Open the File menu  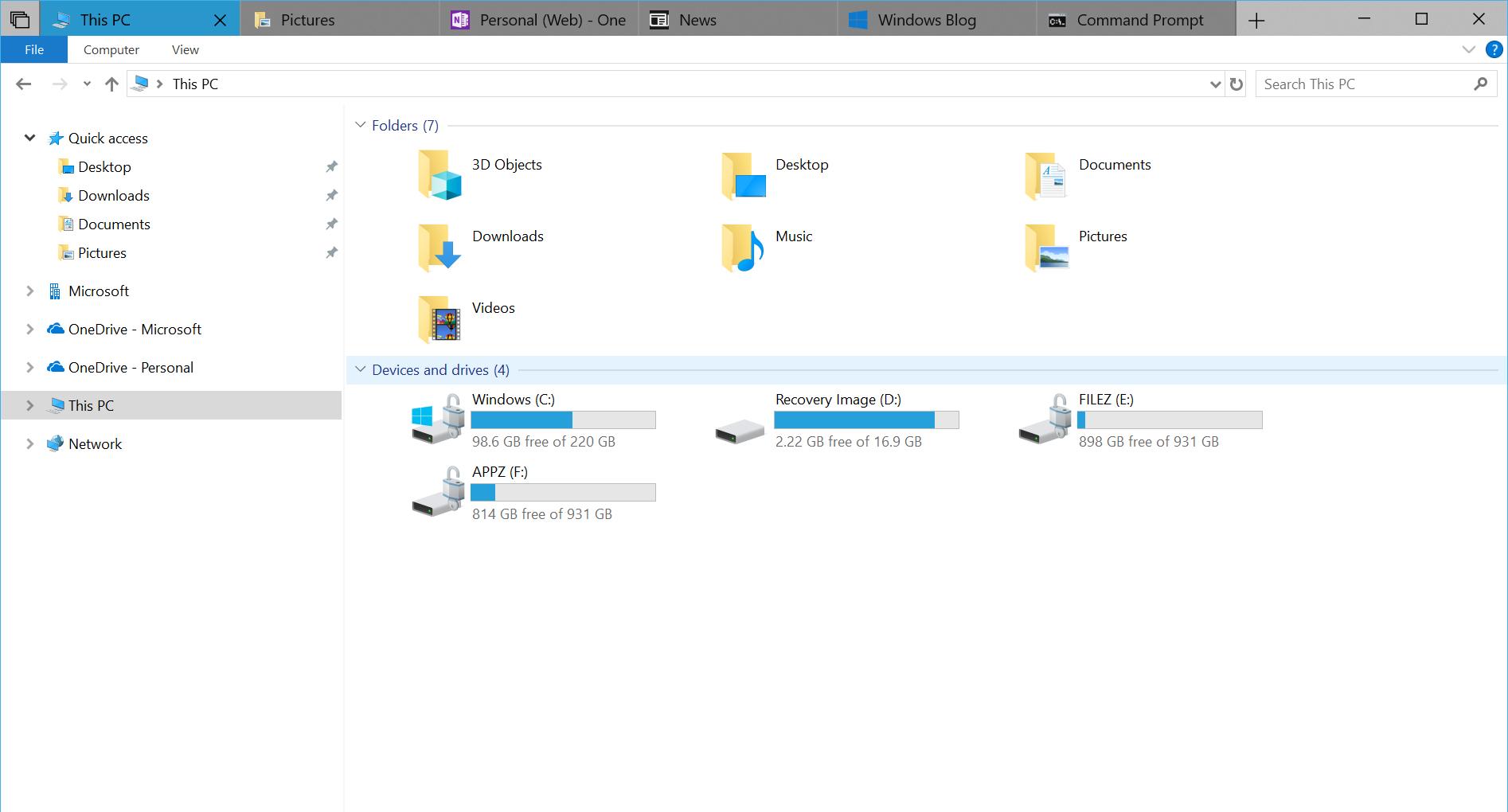coord(34,49)
